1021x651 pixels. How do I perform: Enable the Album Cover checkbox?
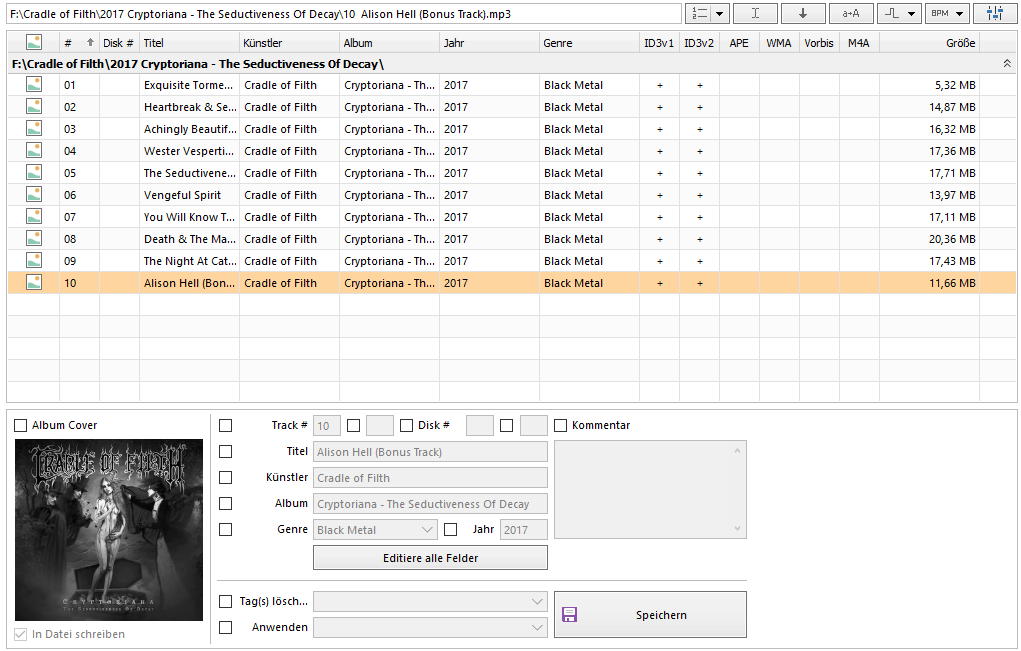click(21, 425)
